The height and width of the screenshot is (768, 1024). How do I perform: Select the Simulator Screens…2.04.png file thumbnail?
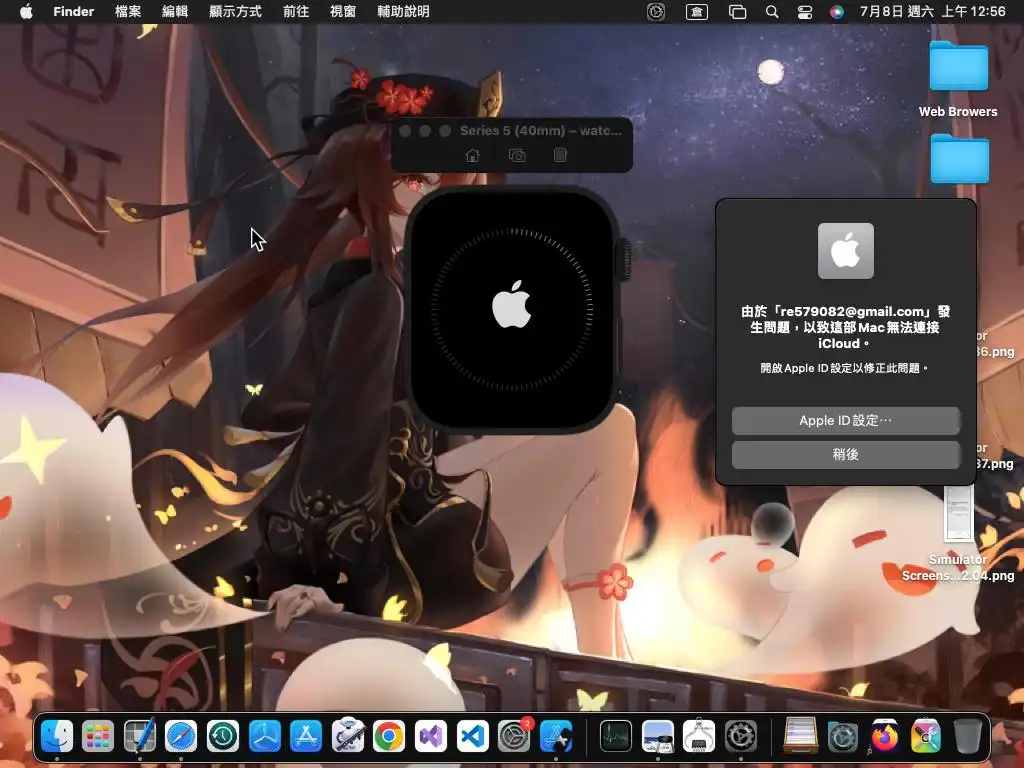coord(958,514)
